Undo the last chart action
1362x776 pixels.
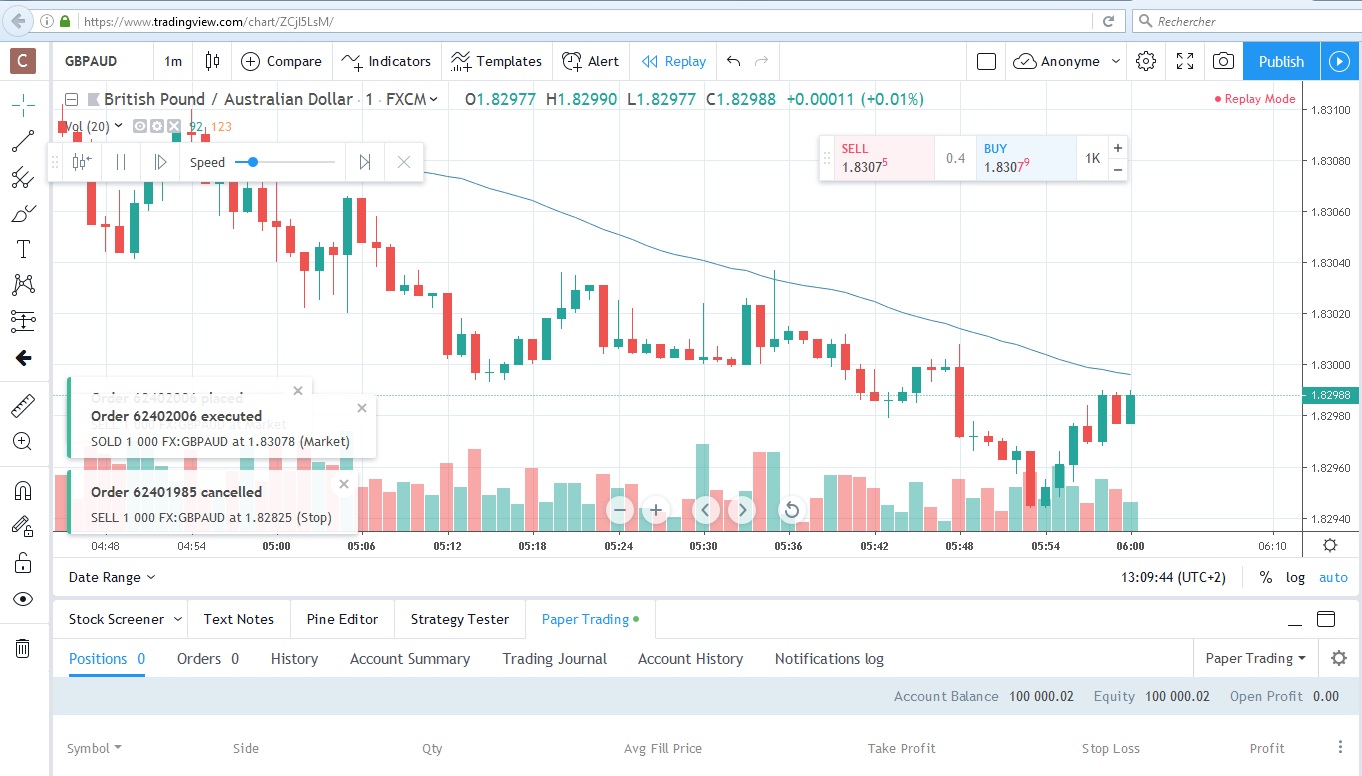pos(733,61)
